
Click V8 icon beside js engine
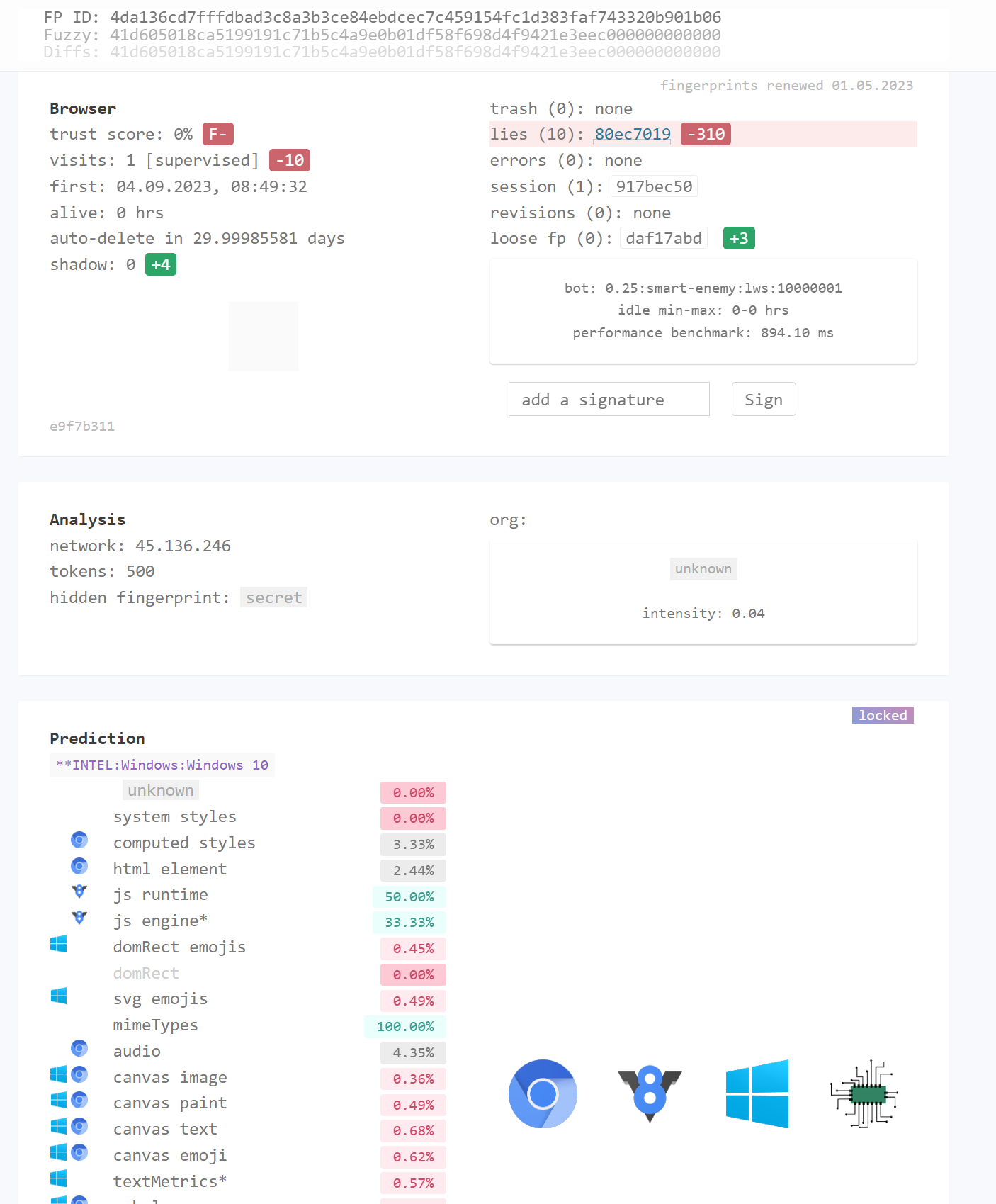[x=79, y=918]
